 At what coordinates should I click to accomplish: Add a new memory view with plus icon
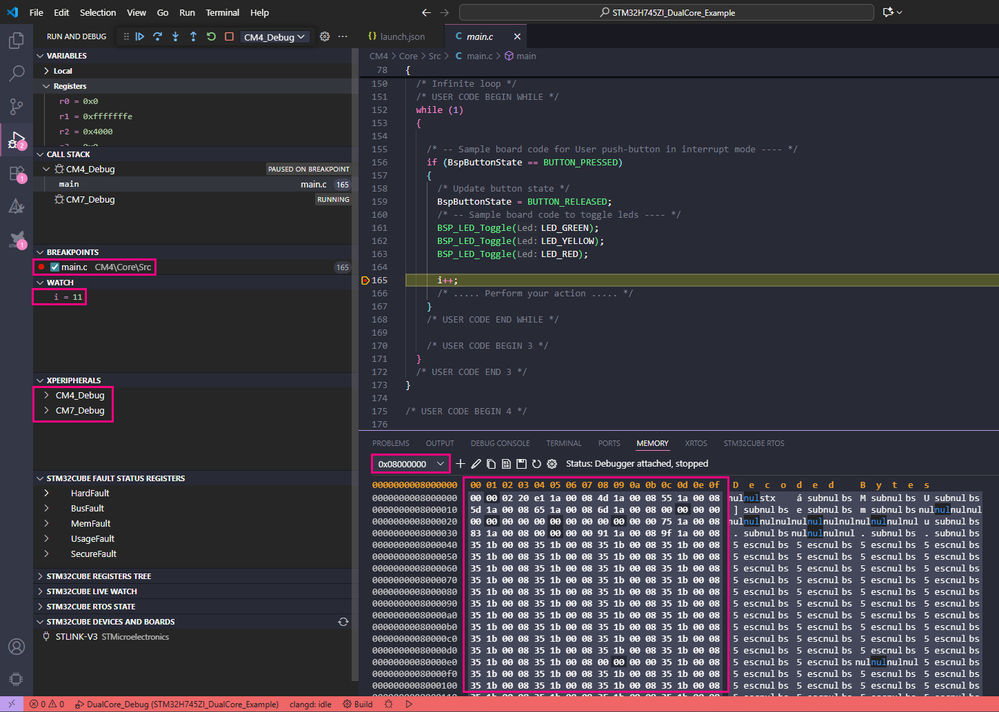461,464
